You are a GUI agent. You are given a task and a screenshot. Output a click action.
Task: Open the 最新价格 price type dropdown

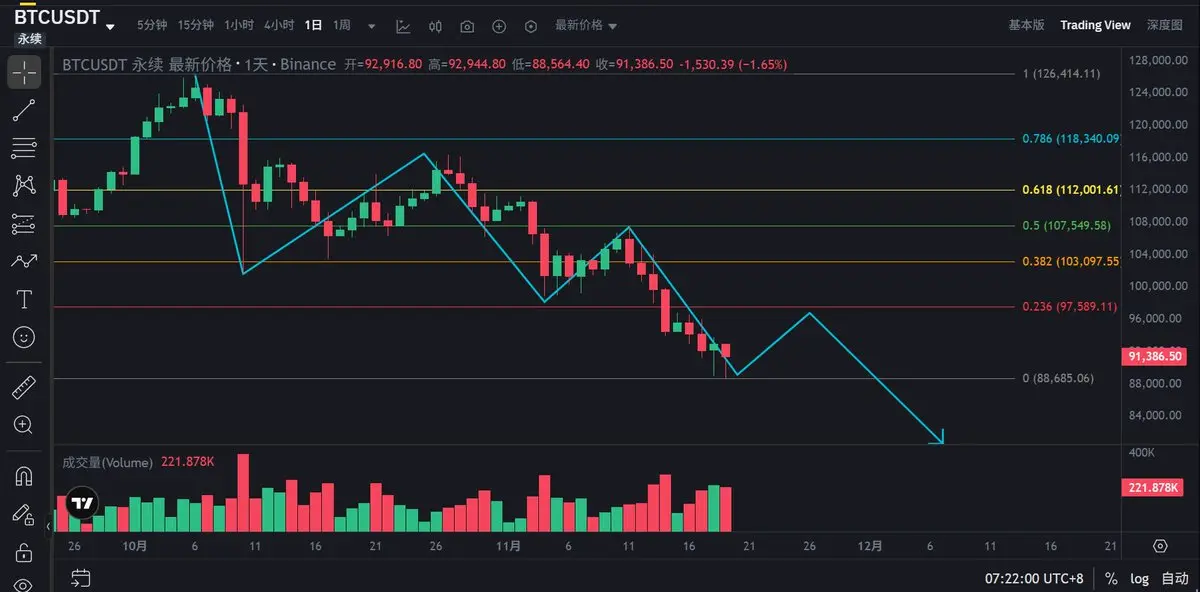pos(586,26)
